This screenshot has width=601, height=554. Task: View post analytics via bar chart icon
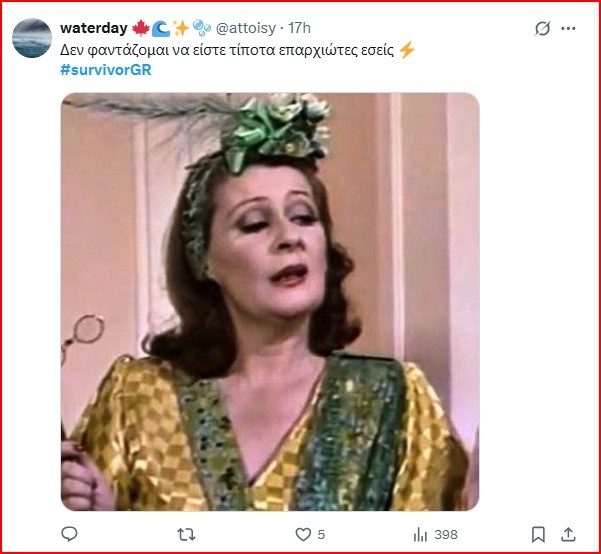419,534
